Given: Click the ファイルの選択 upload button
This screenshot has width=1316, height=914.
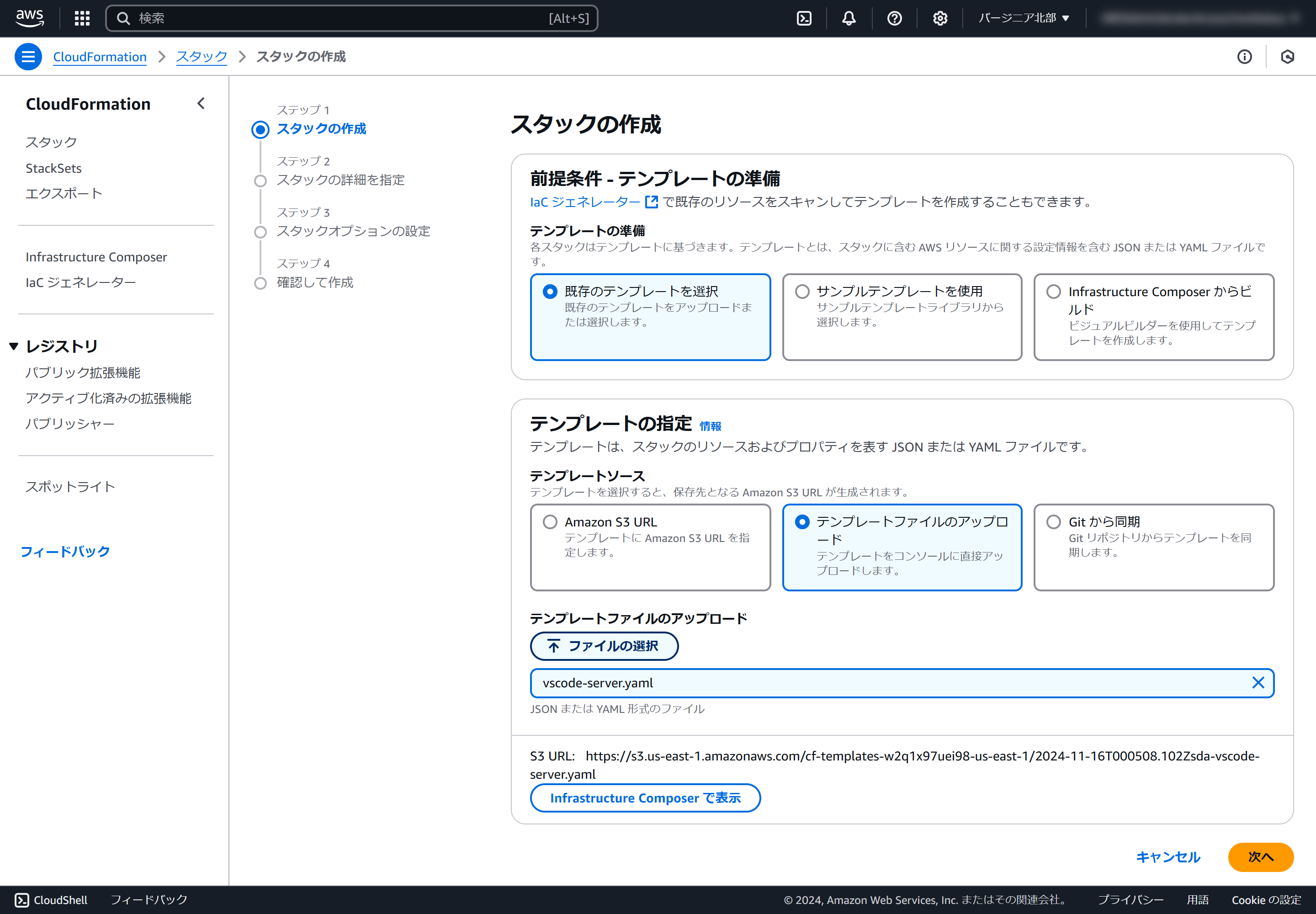Looking at the screenshot, I should 604,646.
